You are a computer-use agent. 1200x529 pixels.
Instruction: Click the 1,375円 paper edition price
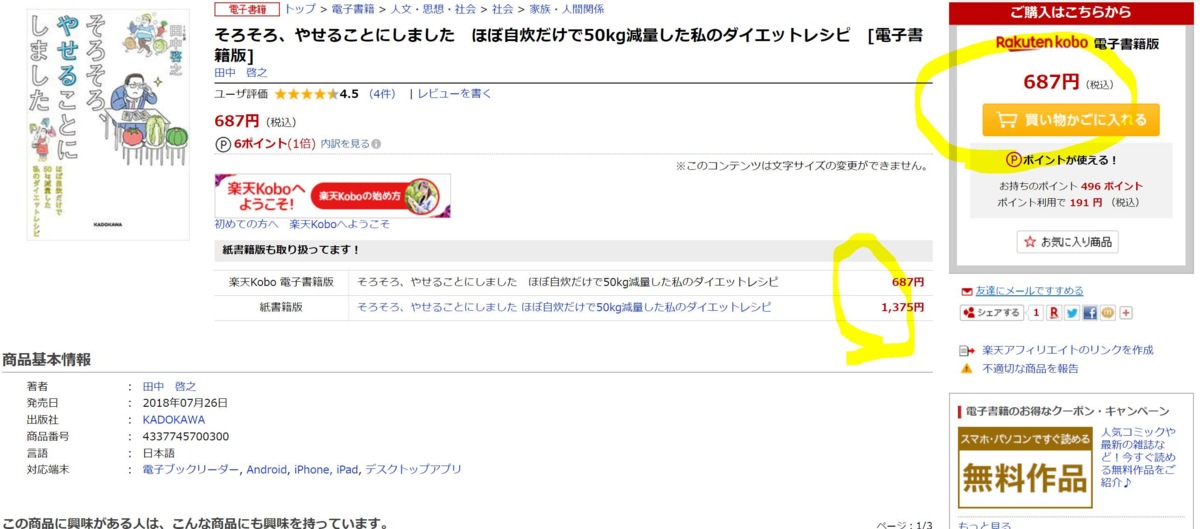tap(902, 307)
